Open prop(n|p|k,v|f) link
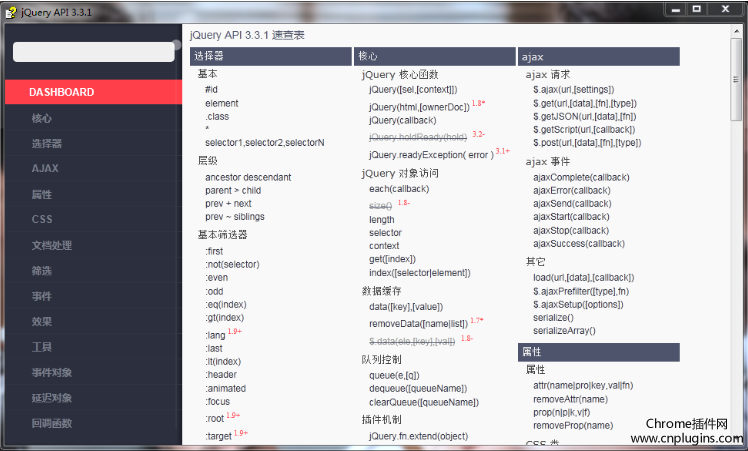Viewport: 748px width, 451px height. 561,412
